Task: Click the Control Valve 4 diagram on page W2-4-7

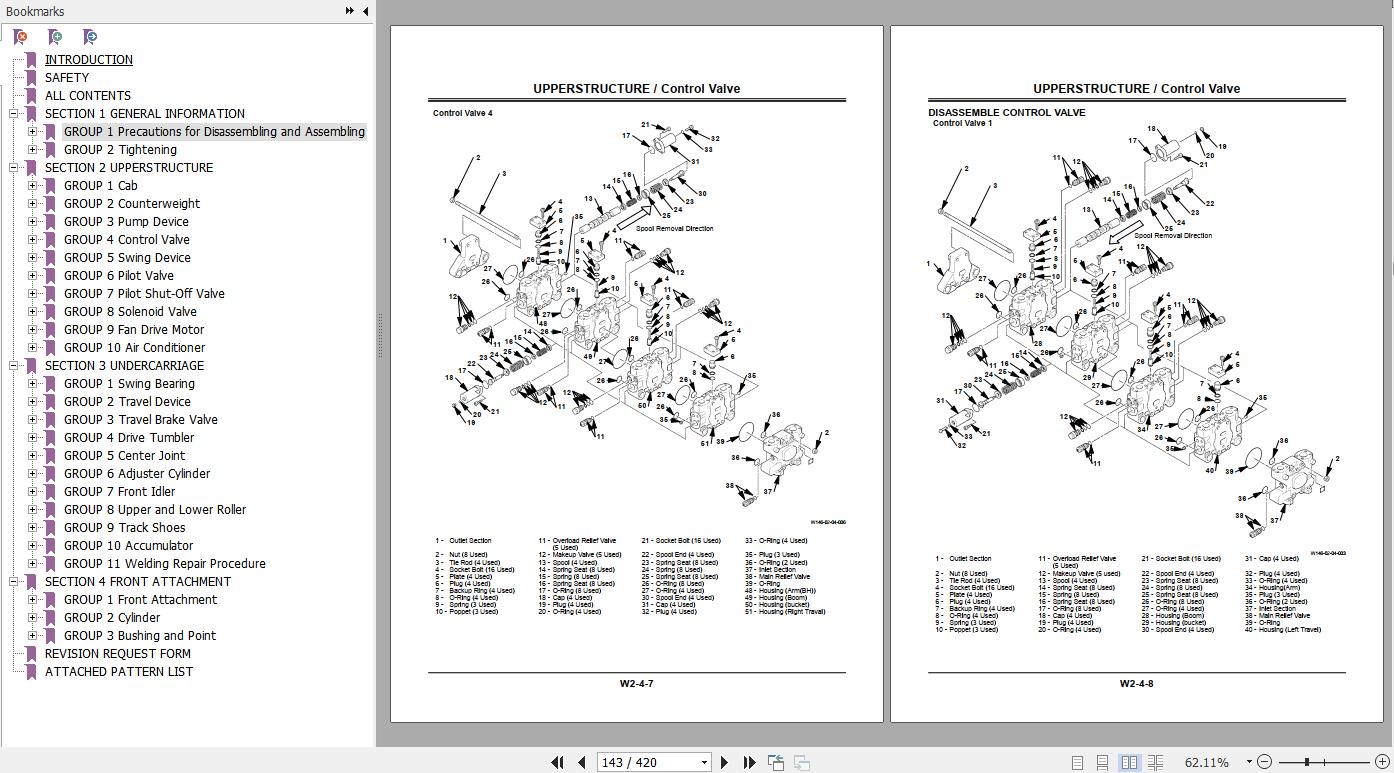Action: (637, 315)
